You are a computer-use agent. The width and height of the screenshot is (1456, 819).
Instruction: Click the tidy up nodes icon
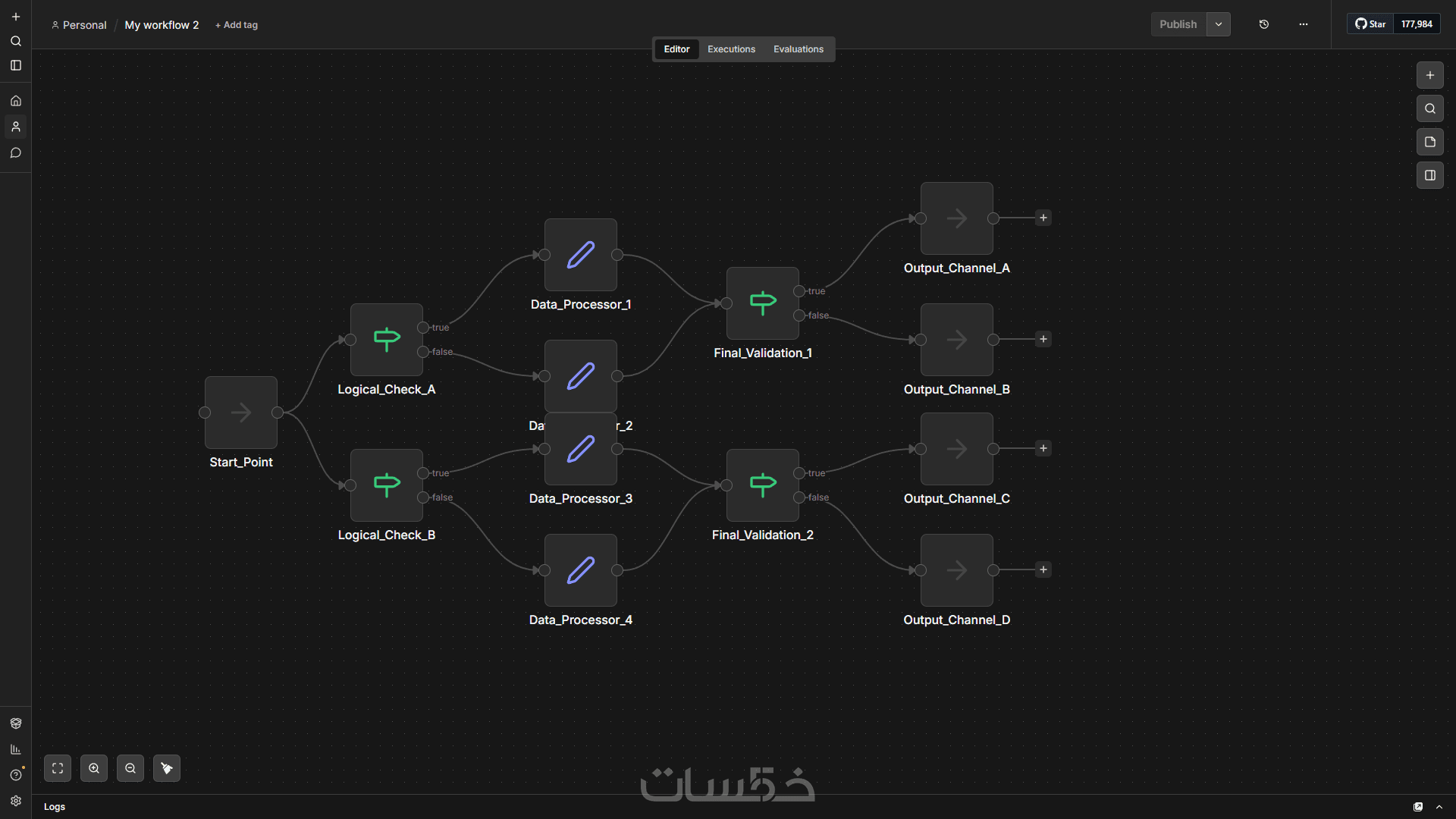tap(167, 768)
